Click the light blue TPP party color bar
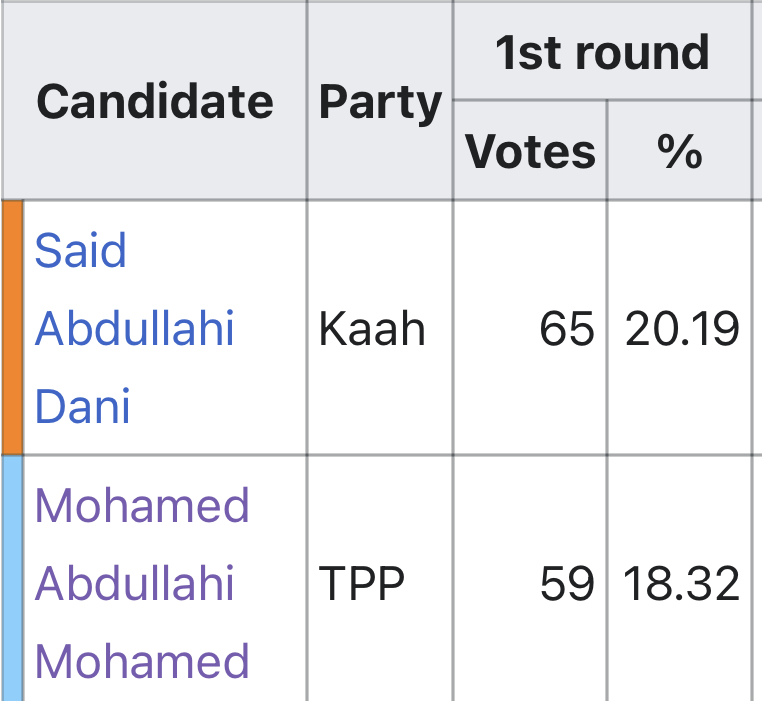 coord(12,578)
